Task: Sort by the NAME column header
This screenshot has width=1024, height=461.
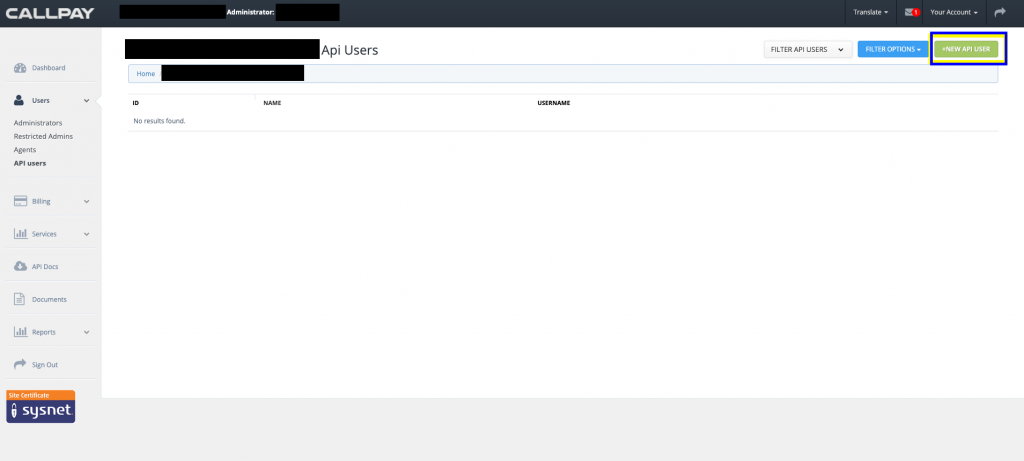Action: (x=272, y=103)
